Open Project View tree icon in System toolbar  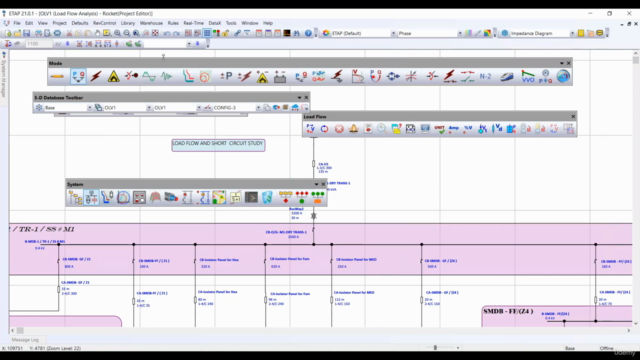75,198
